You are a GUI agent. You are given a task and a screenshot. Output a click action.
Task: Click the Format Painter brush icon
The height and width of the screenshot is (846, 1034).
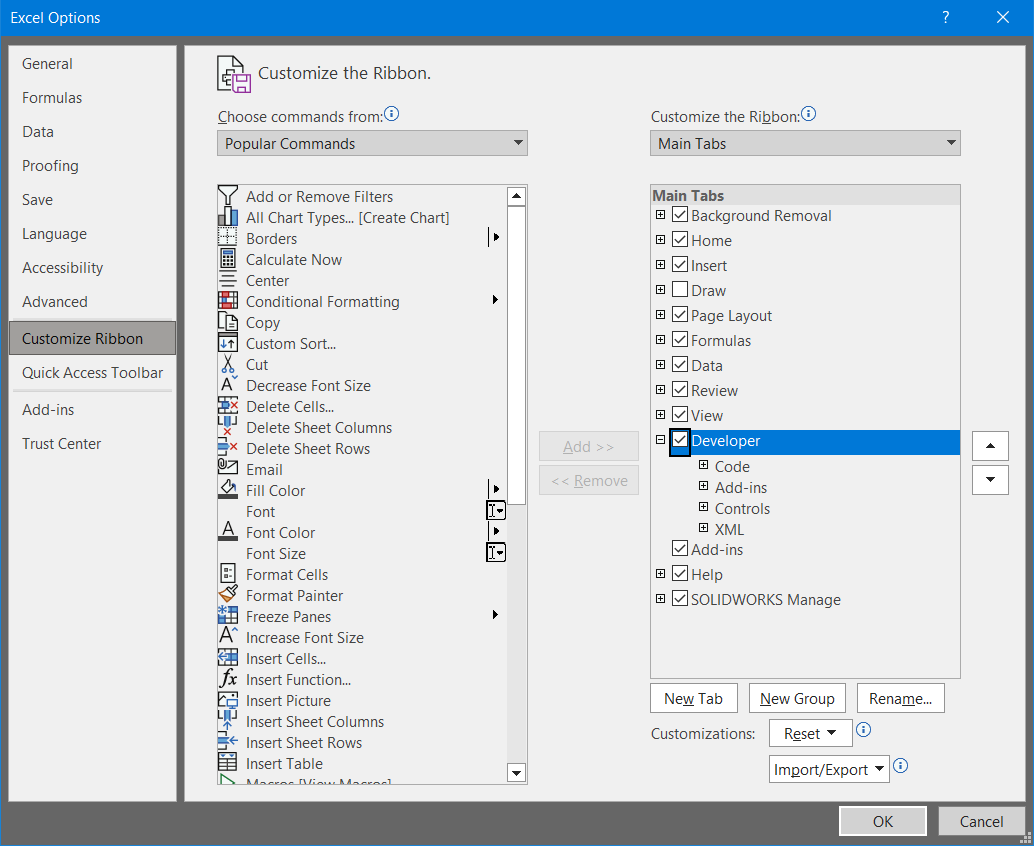click(228, 595)
